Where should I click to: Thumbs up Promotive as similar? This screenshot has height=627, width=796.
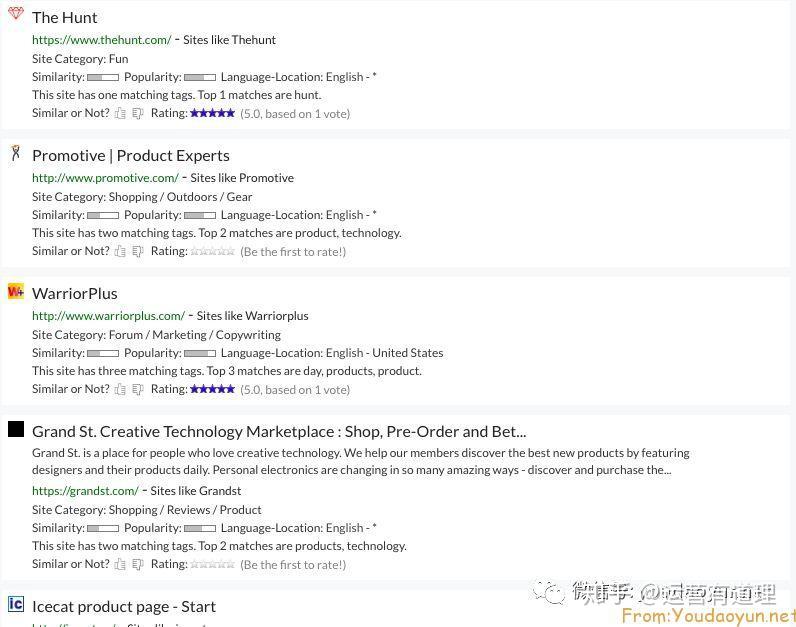[120, 251]
